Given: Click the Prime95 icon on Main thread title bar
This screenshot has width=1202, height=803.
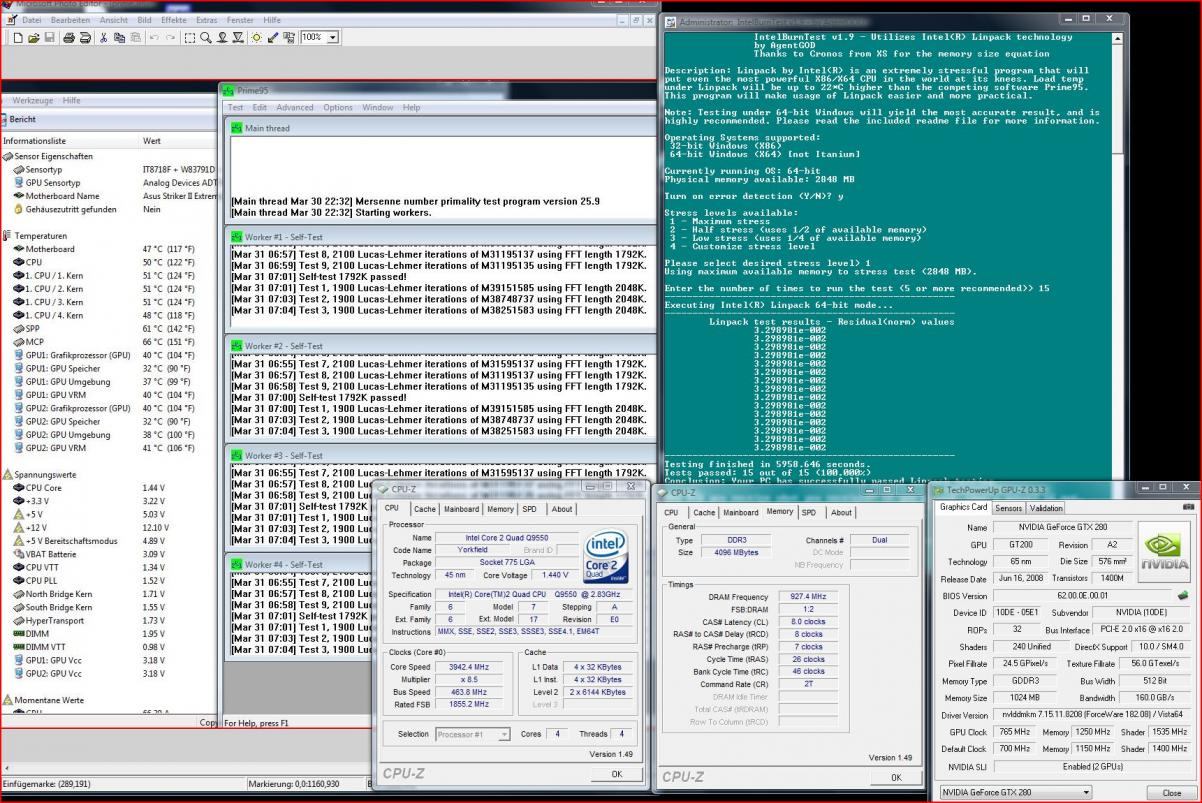Looking at the screenshot, I should point(237,128).
